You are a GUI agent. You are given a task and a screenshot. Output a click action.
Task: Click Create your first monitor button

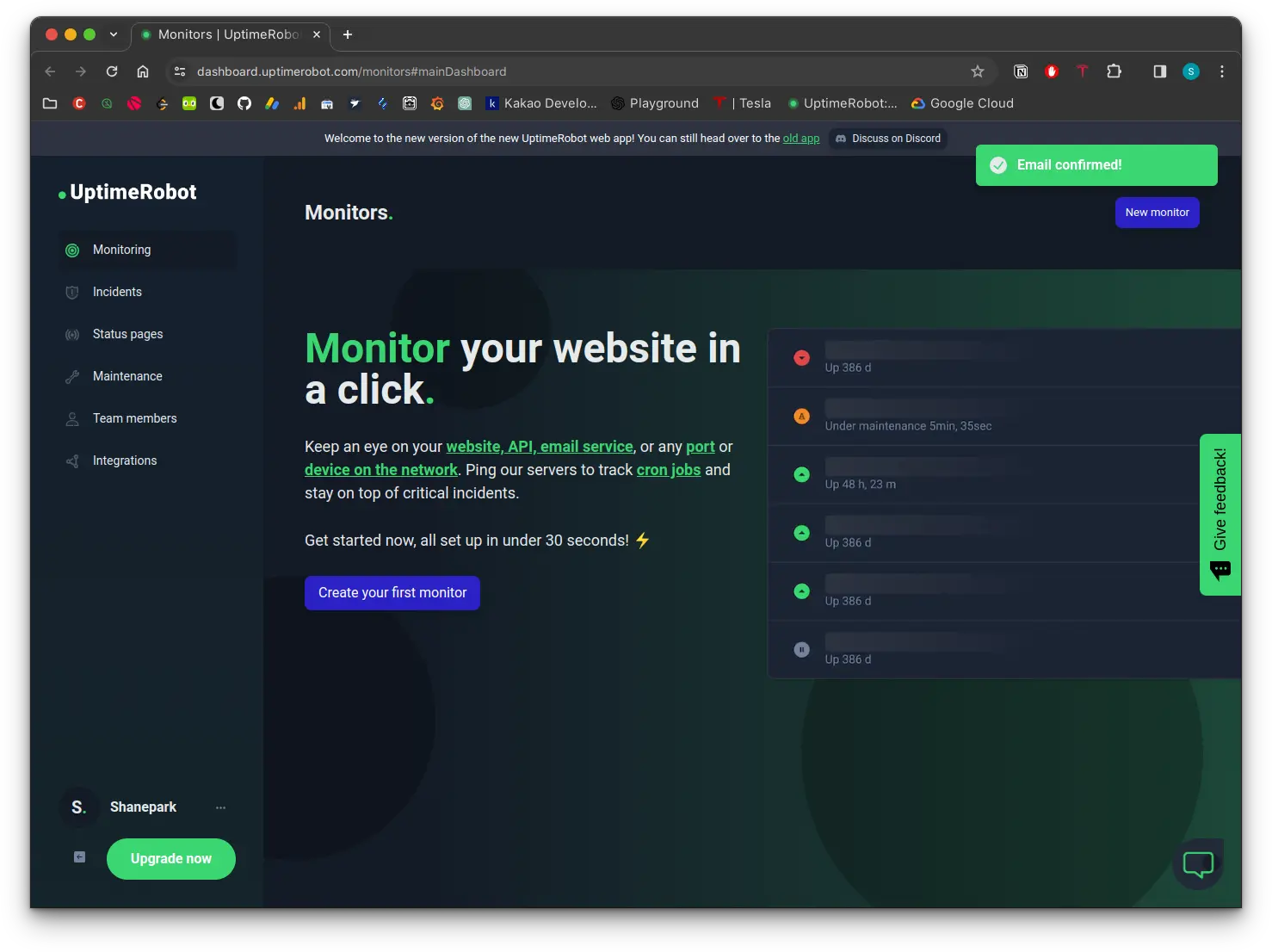coord(392,593)
